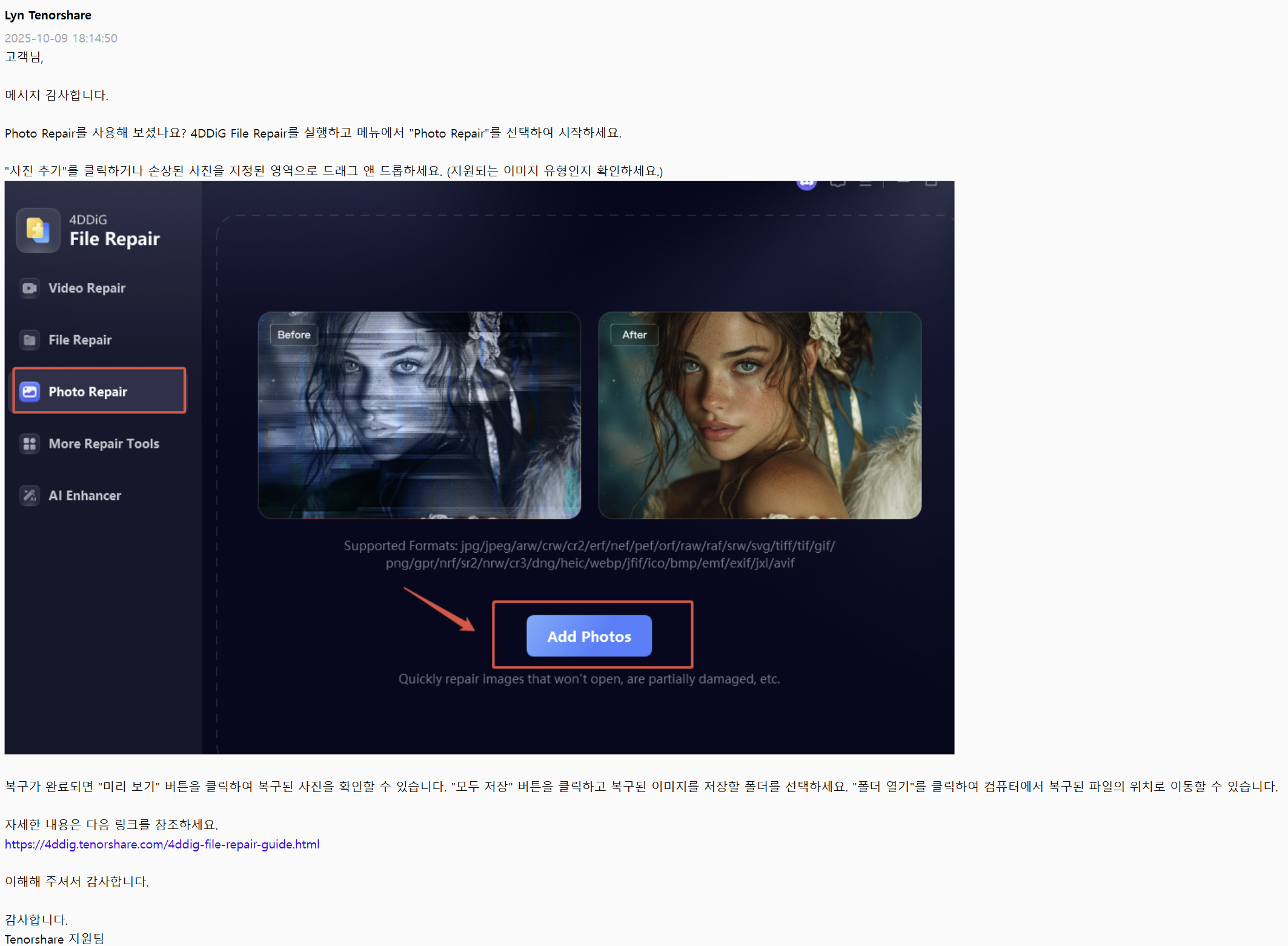Open the Photo Repair sidebar item
The height and width of the screenshot is (946, 1288).
(88, 391)
